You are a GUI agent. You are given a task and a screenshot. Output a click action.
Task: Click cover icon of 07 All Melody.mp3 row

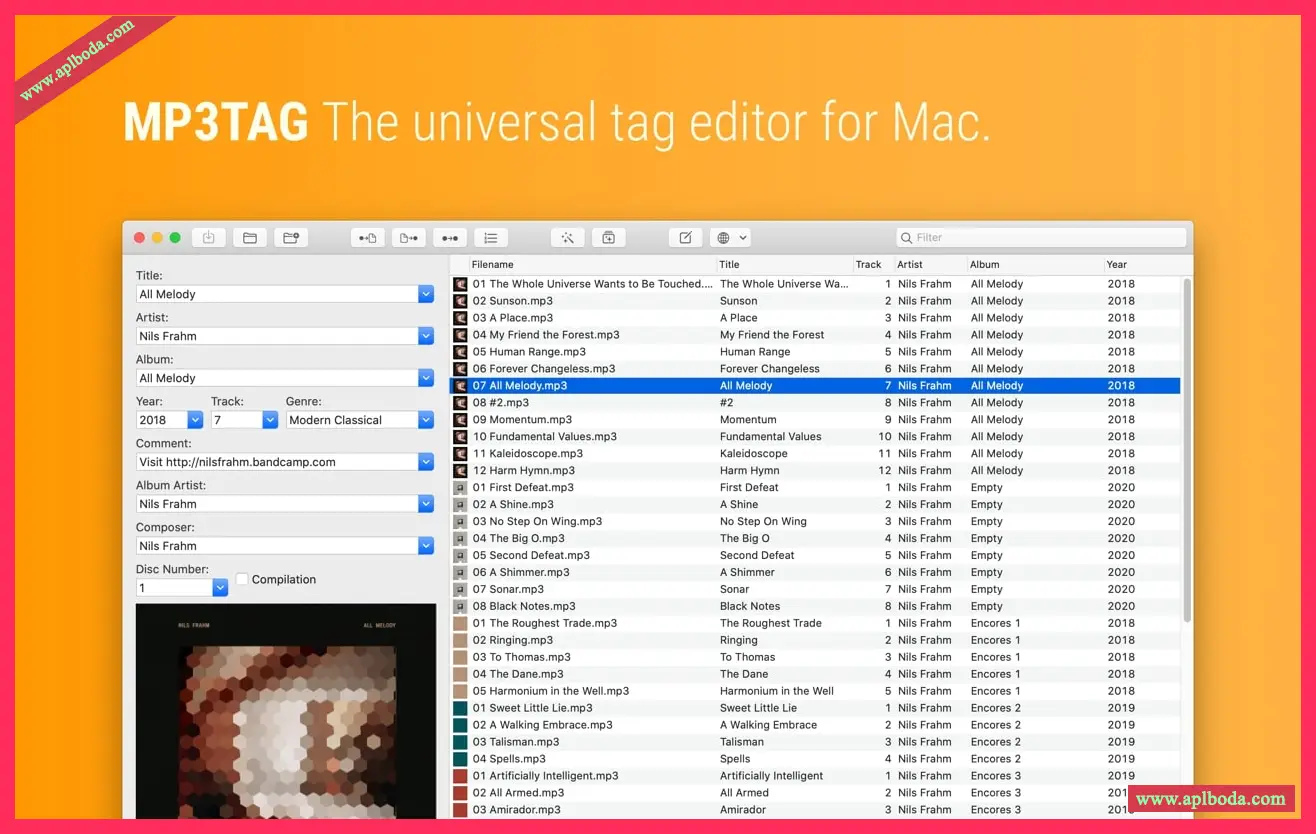point(460,386)
